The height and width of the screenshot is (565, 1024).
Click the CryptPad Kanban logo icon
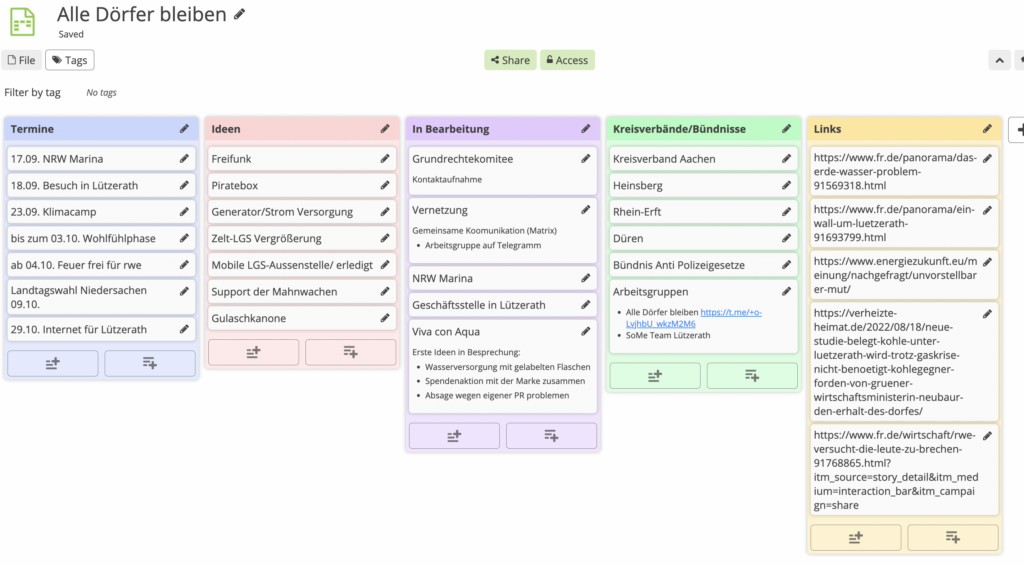click(22, 21)
